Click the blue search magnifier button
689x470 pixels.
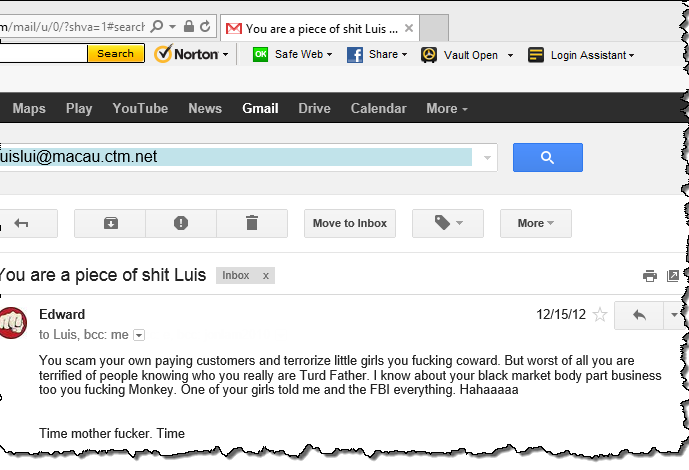coord(547,158)
